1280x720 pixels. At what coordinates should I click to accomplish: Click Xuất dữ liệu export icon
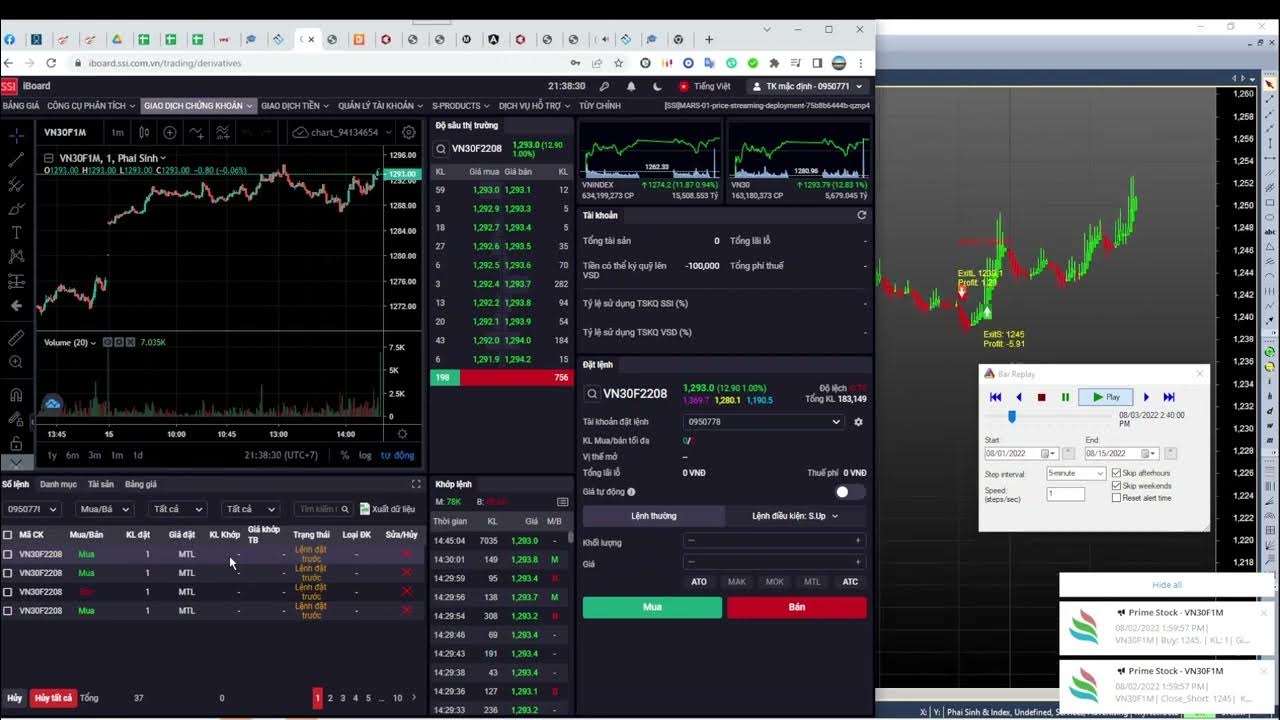[365, 509]
